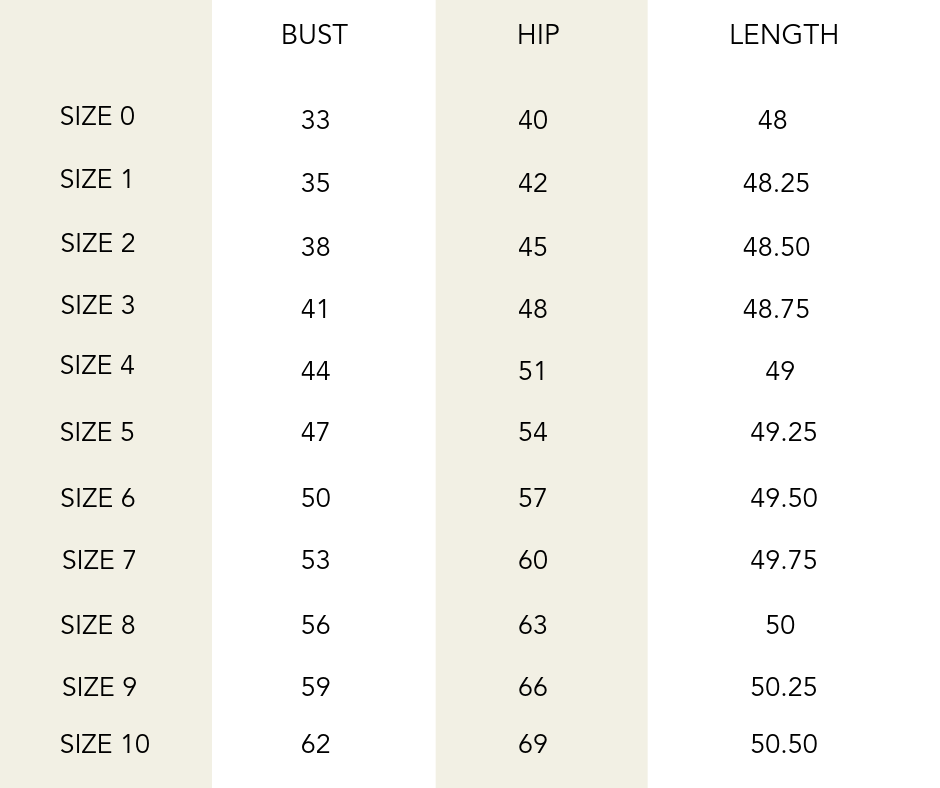Select bust value 62
Screen dimensions: 940x788
pyautogui.click(x=315, y=745)
